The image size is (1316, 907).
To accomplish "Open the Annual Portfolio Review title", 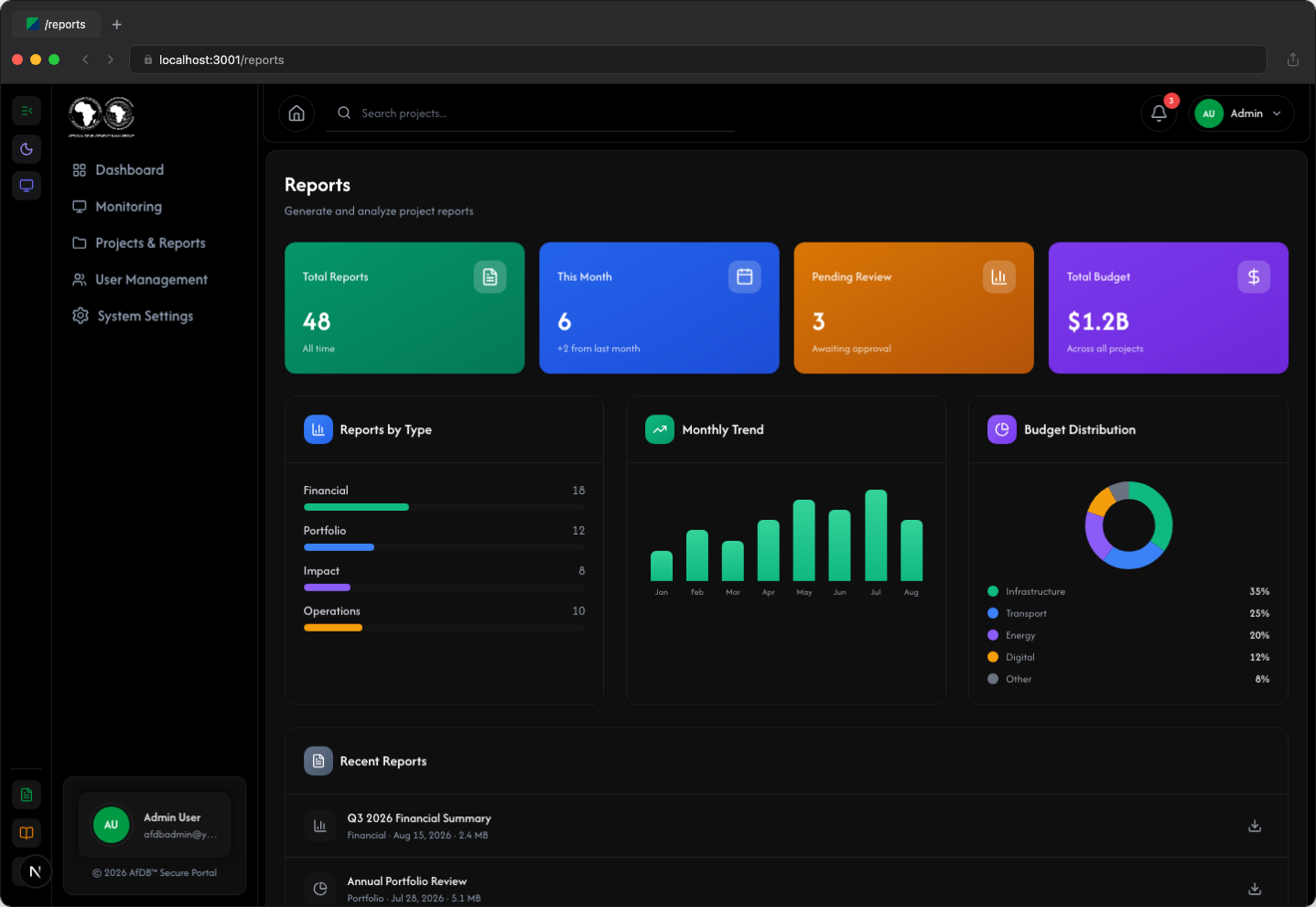I will click(x=407, y=881).
